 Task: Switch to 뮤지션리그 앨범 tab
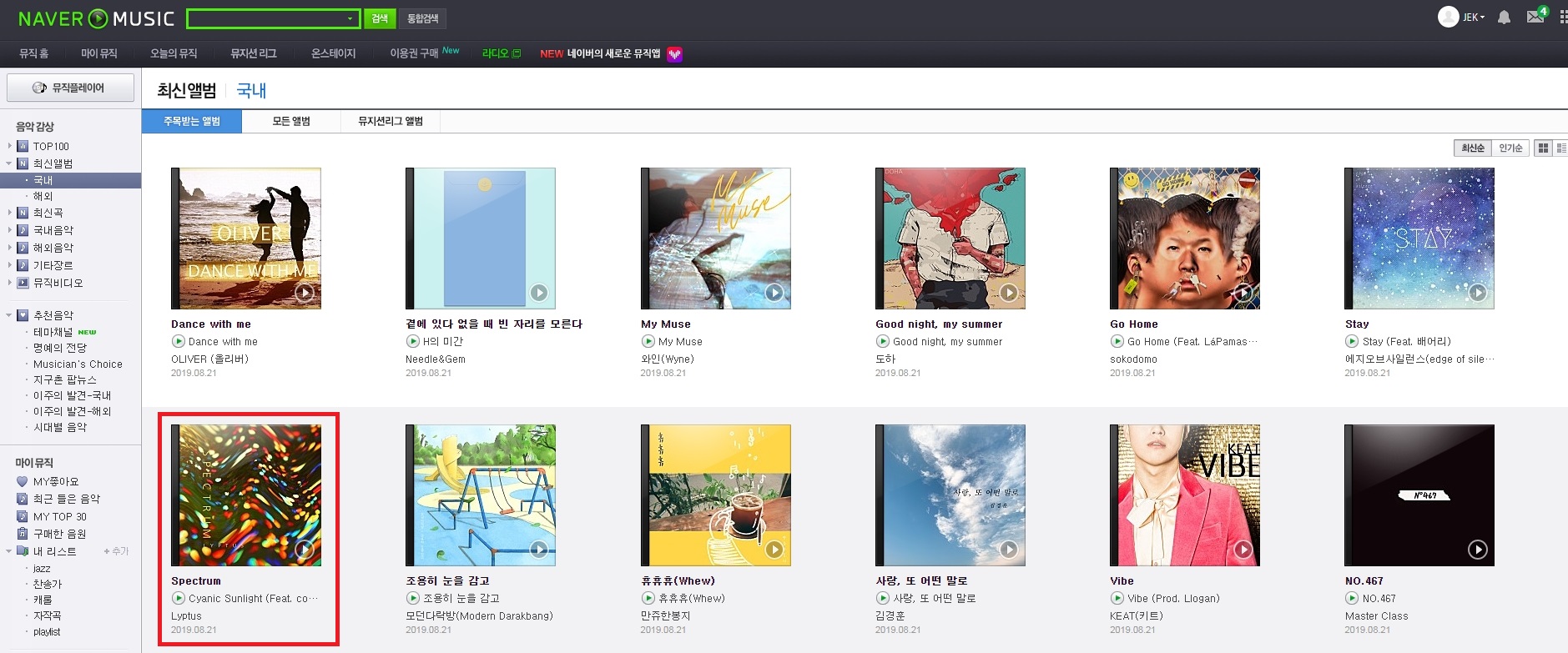tap(391, 121)
